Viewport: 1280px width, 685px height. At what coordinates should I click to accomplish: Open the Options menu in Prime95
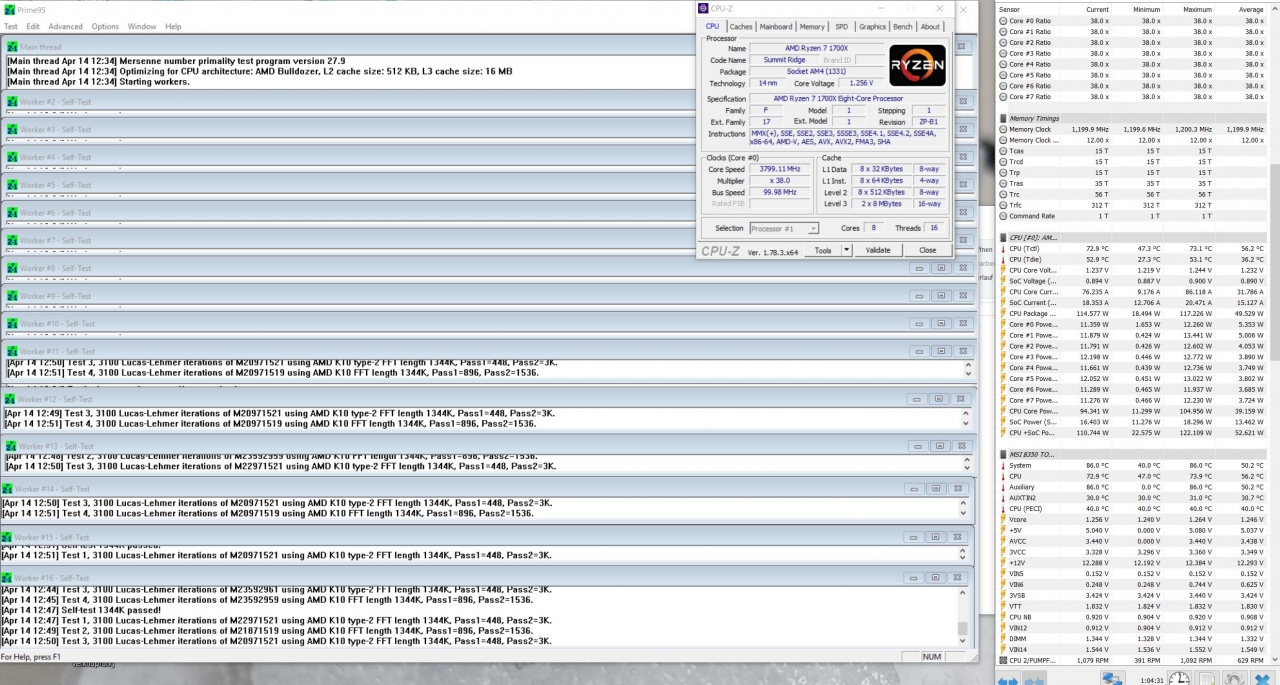coord(105,26)
